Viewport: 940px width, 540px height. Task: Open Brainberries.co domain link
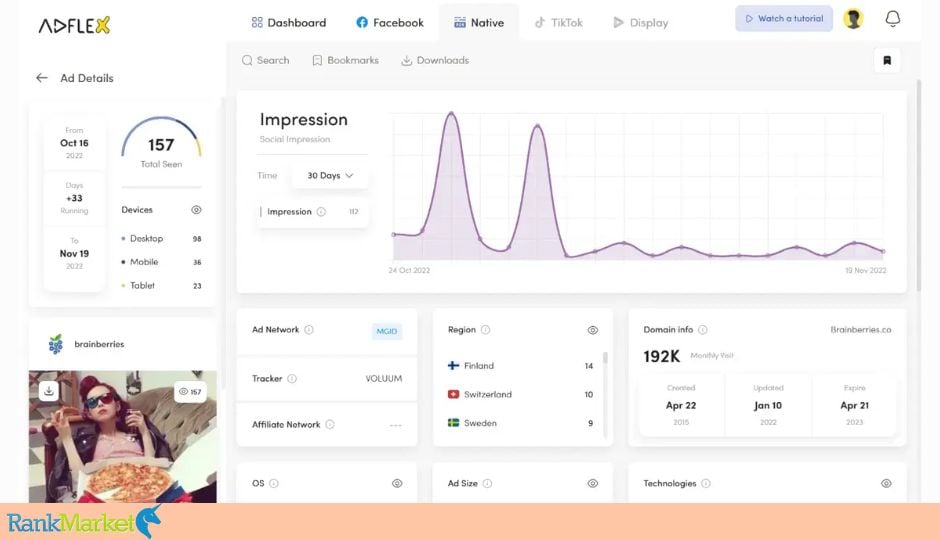pyautogui.click(x=861, y=330)
